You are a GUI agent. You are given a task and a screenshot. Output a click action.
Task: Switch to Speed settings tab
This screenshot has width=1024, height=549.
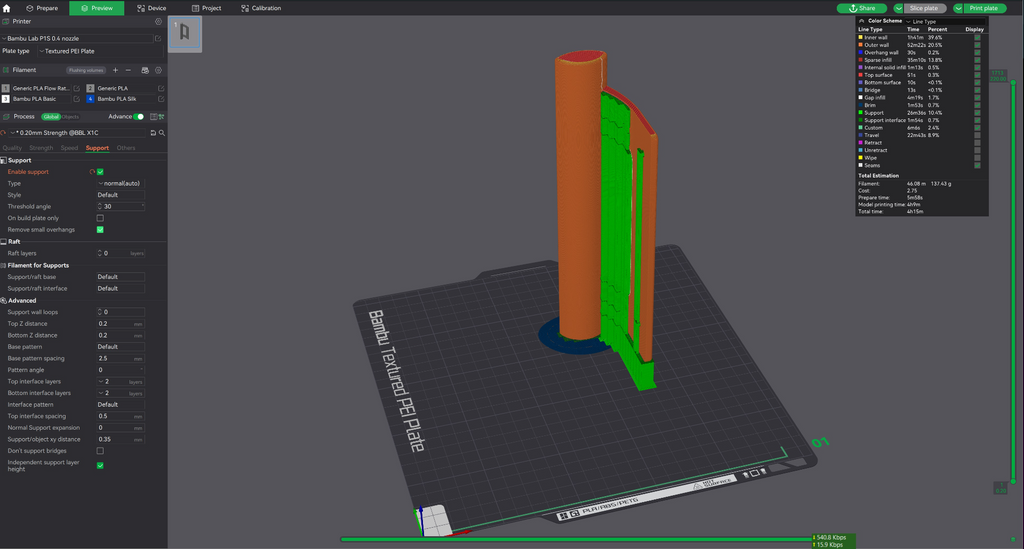[x=69, y=148]
